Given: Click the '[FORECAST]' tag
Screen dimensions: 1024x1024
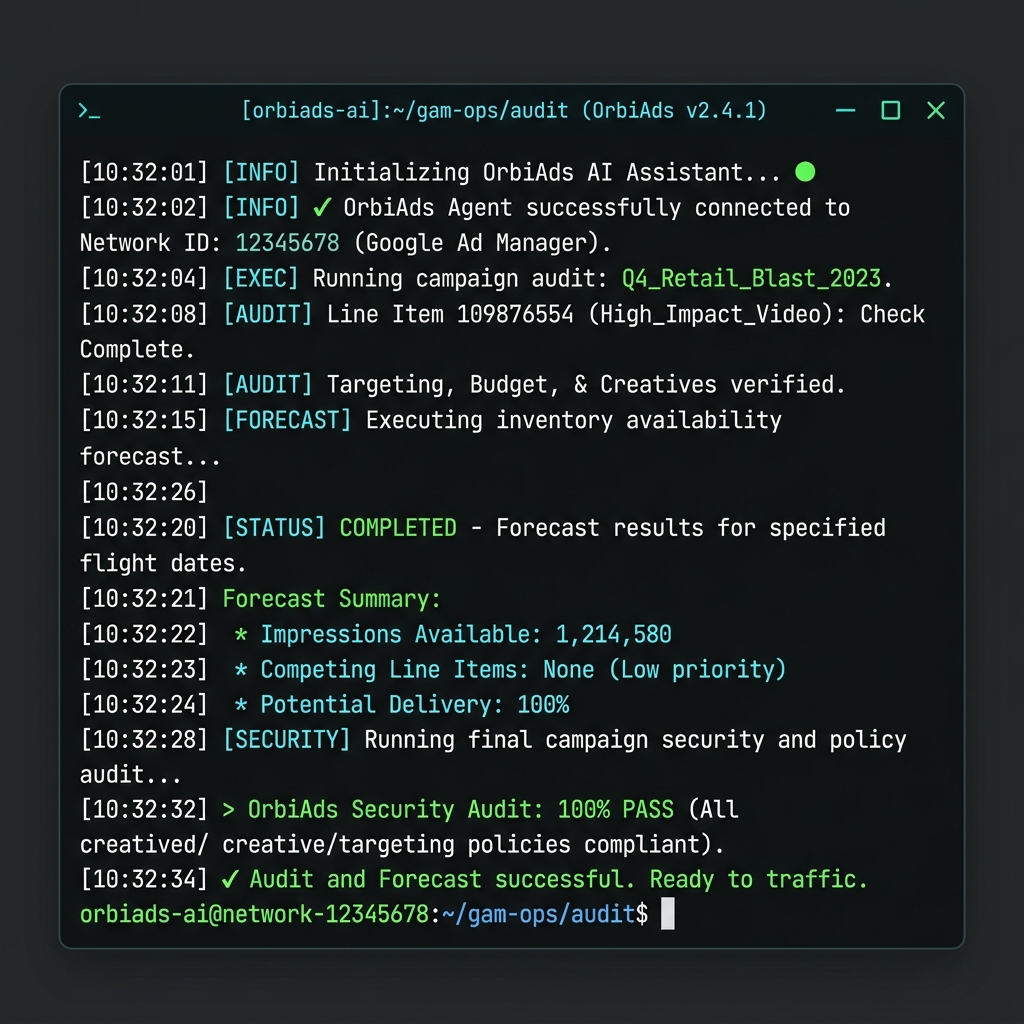Looking at the screenshot, I should click(287, 420).
